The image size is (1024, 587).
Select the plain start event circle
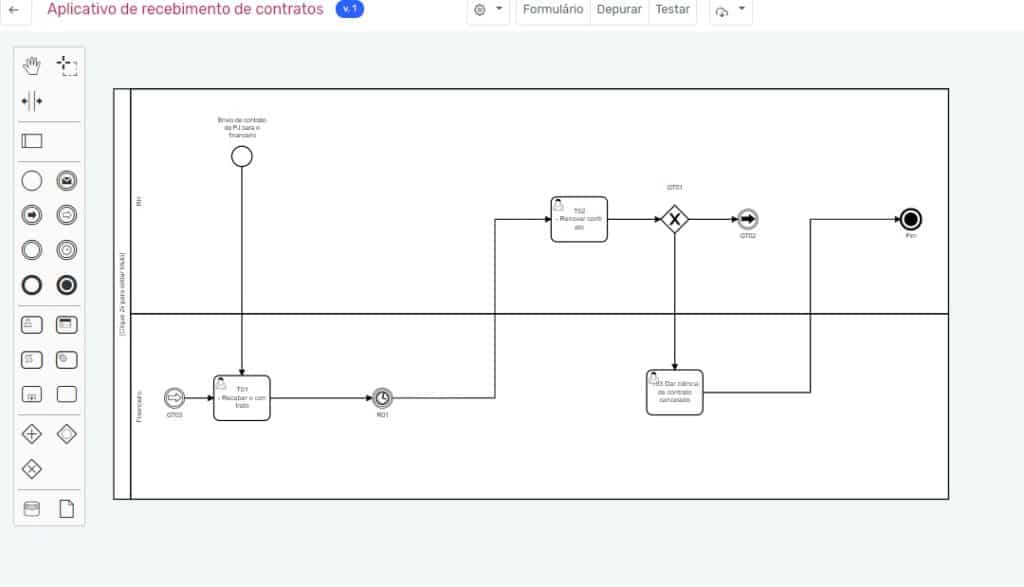[x=31, y=180]
